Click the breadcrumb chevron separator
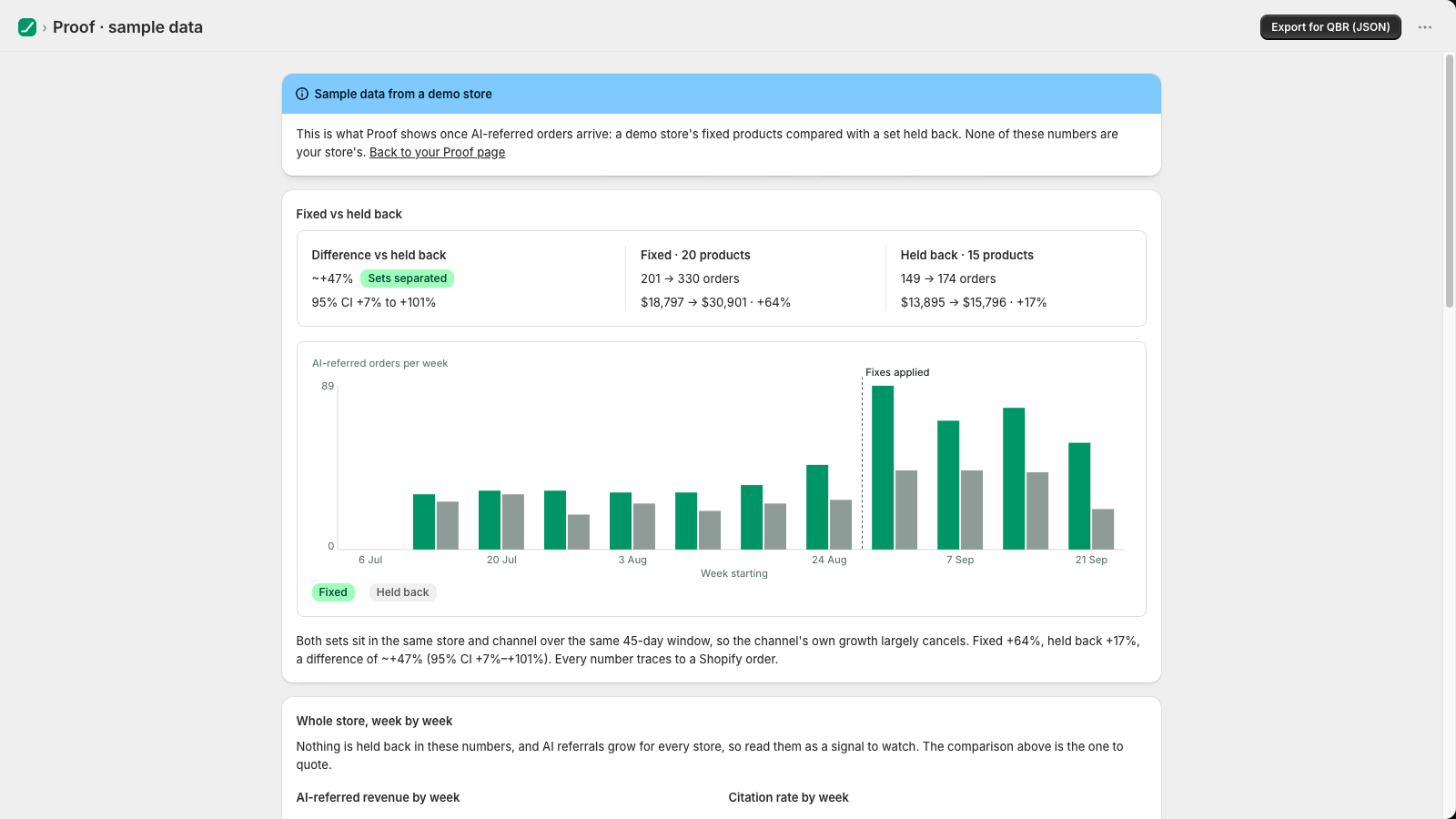The image size is (1456, 819). (x=45, y=28)
